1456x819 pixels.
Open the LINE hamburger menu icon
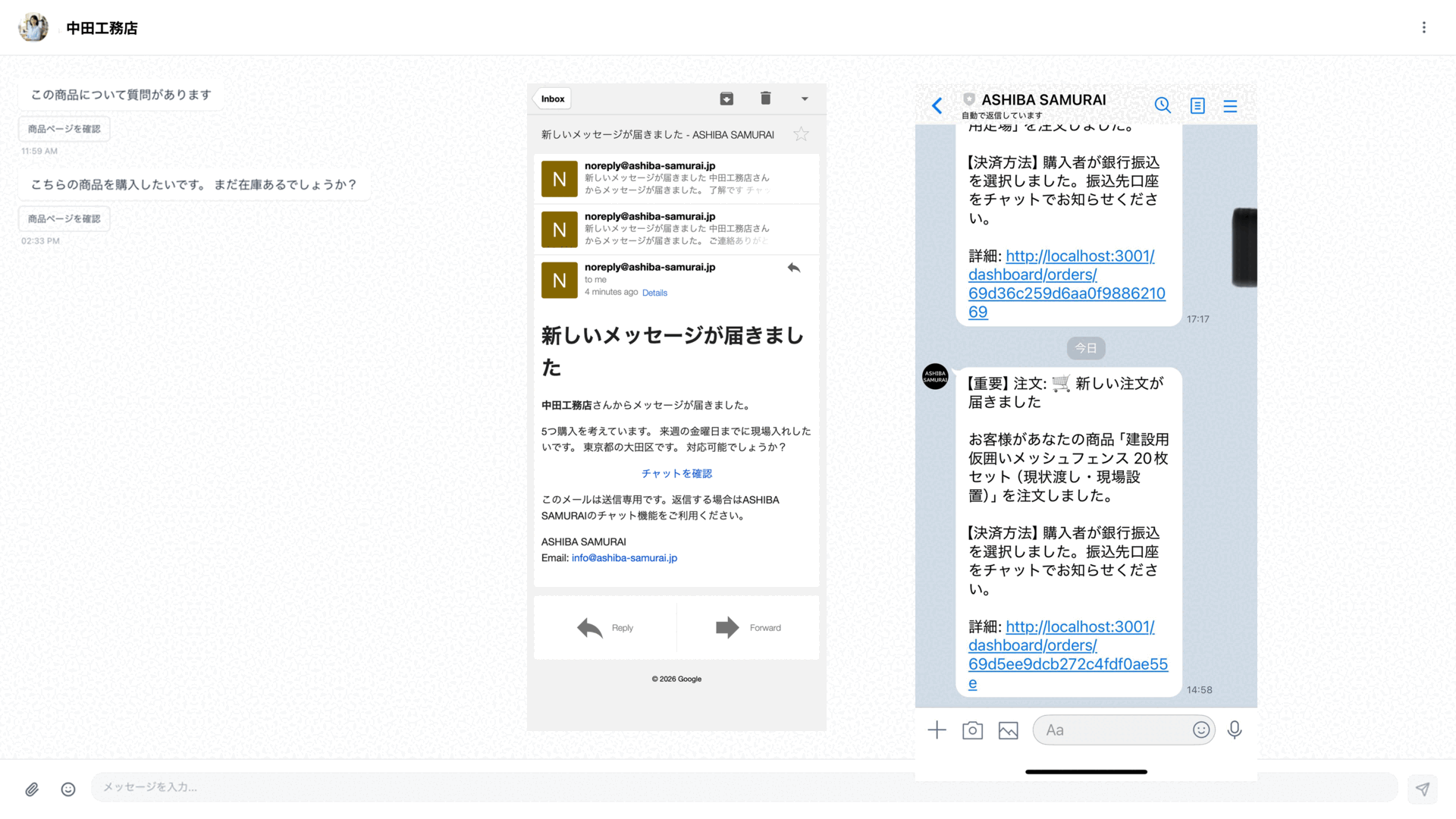[1230, 106]
